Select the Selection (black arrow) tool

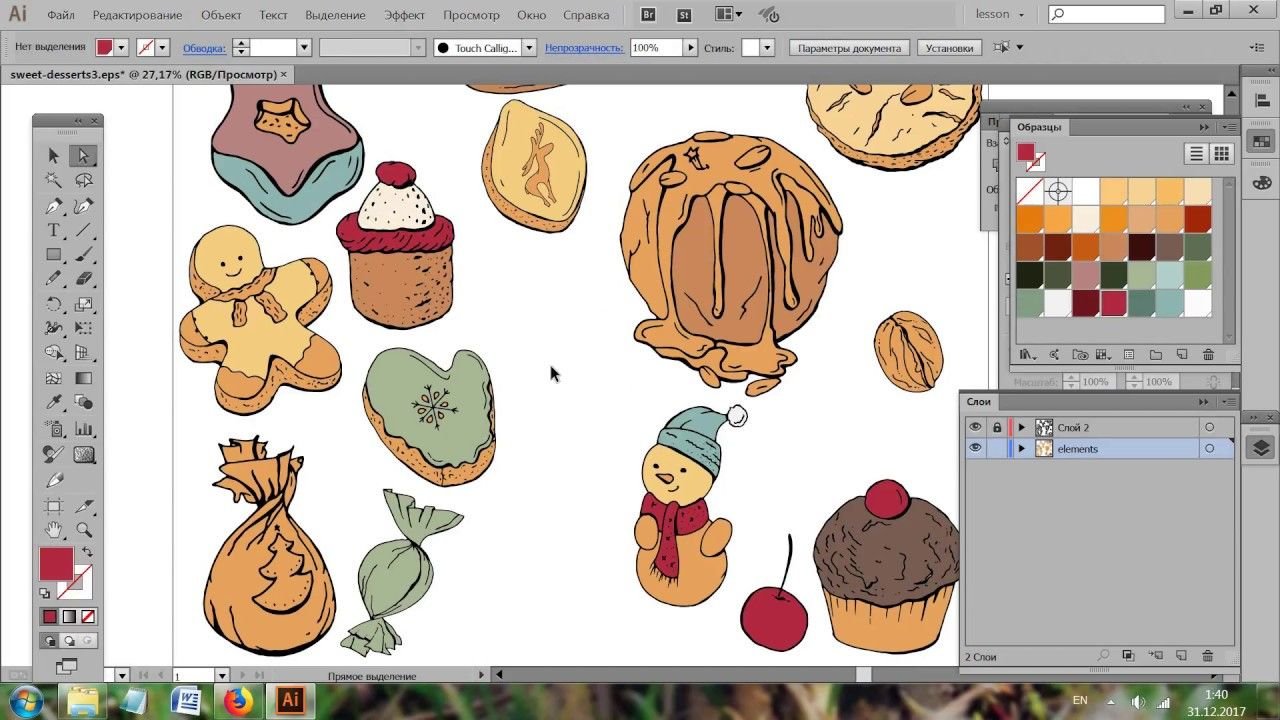tap(54, 155)
